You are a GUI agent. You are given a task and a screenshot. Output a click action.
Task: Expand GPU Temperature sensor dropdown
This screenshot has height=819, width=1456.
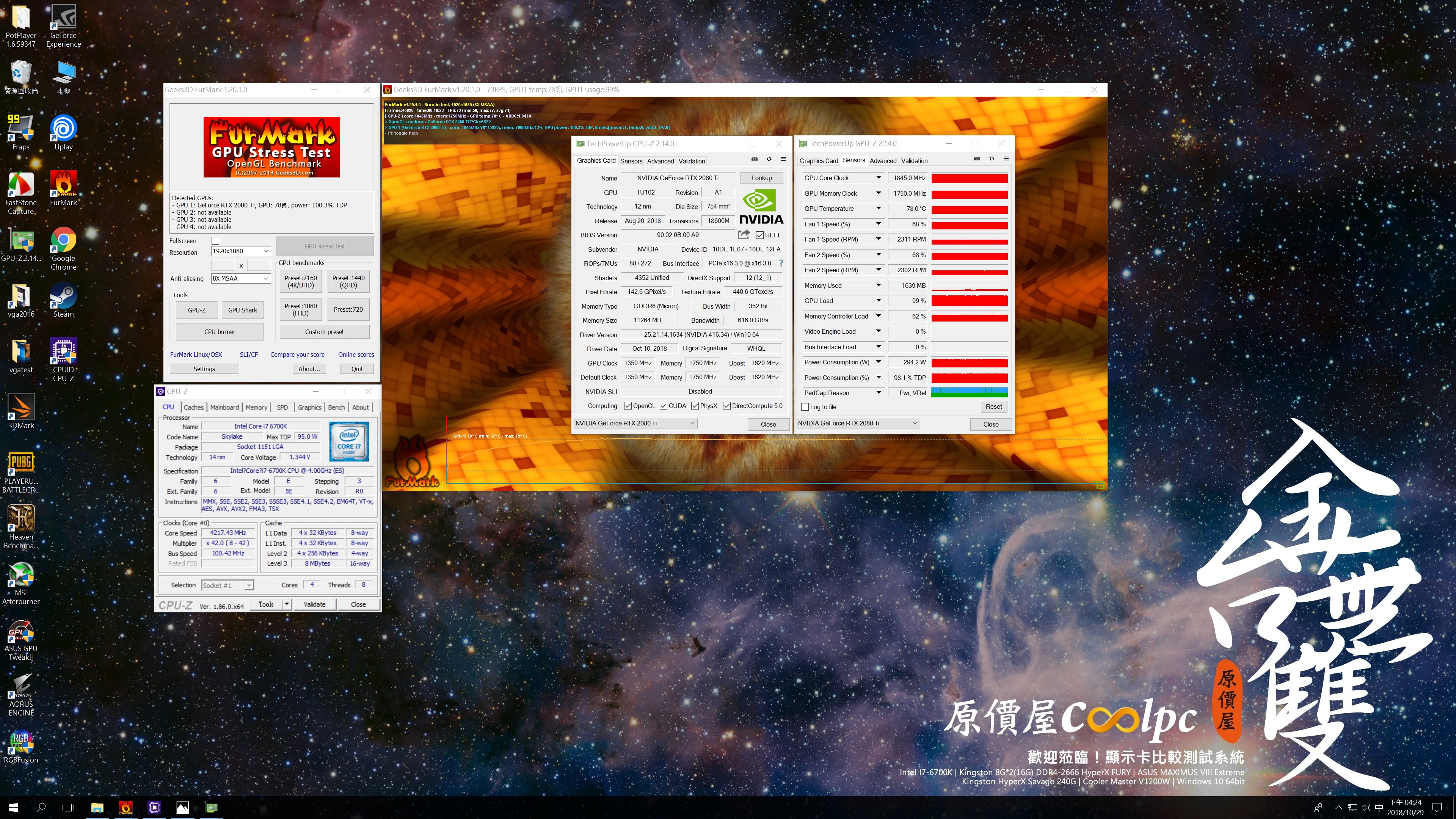[879, 209]
